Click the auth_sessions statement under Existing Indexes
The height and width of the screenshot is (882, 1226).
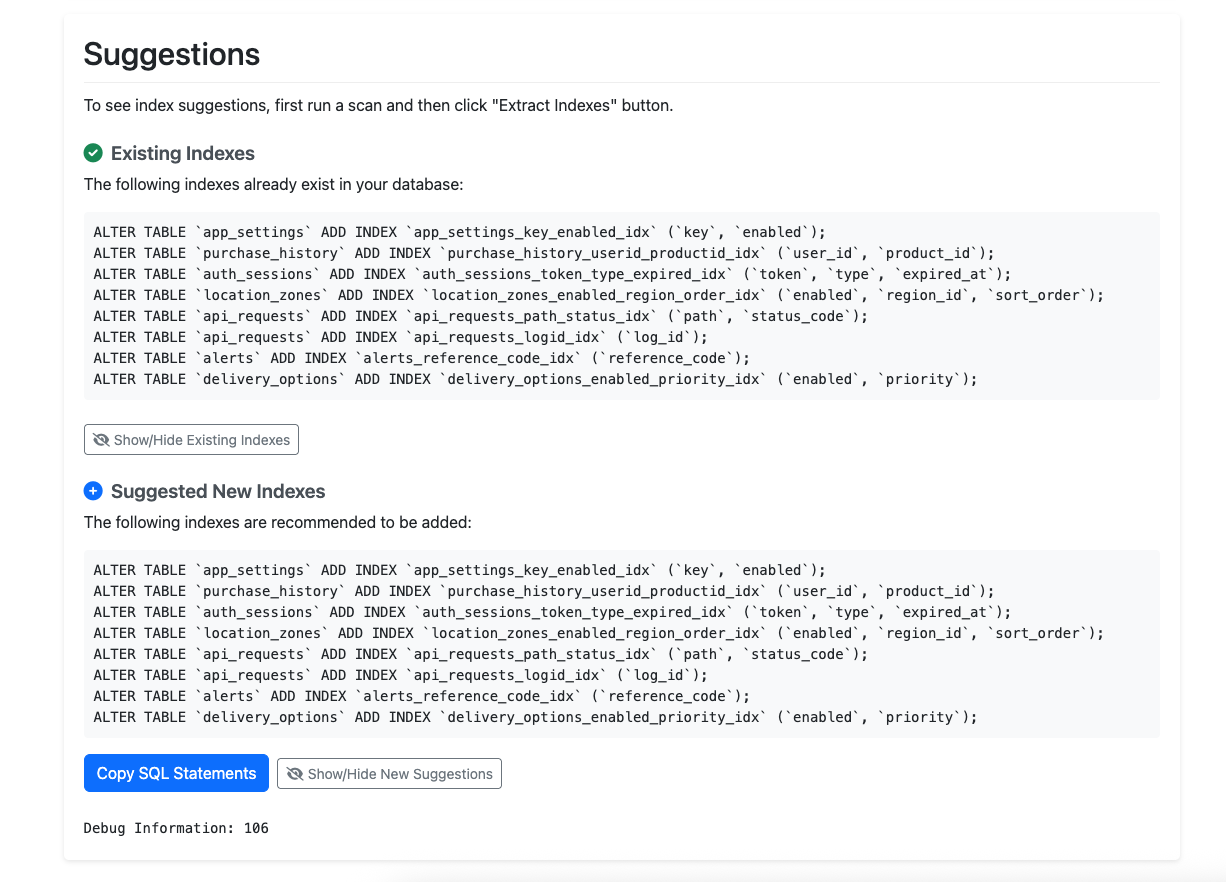point(552,274)
